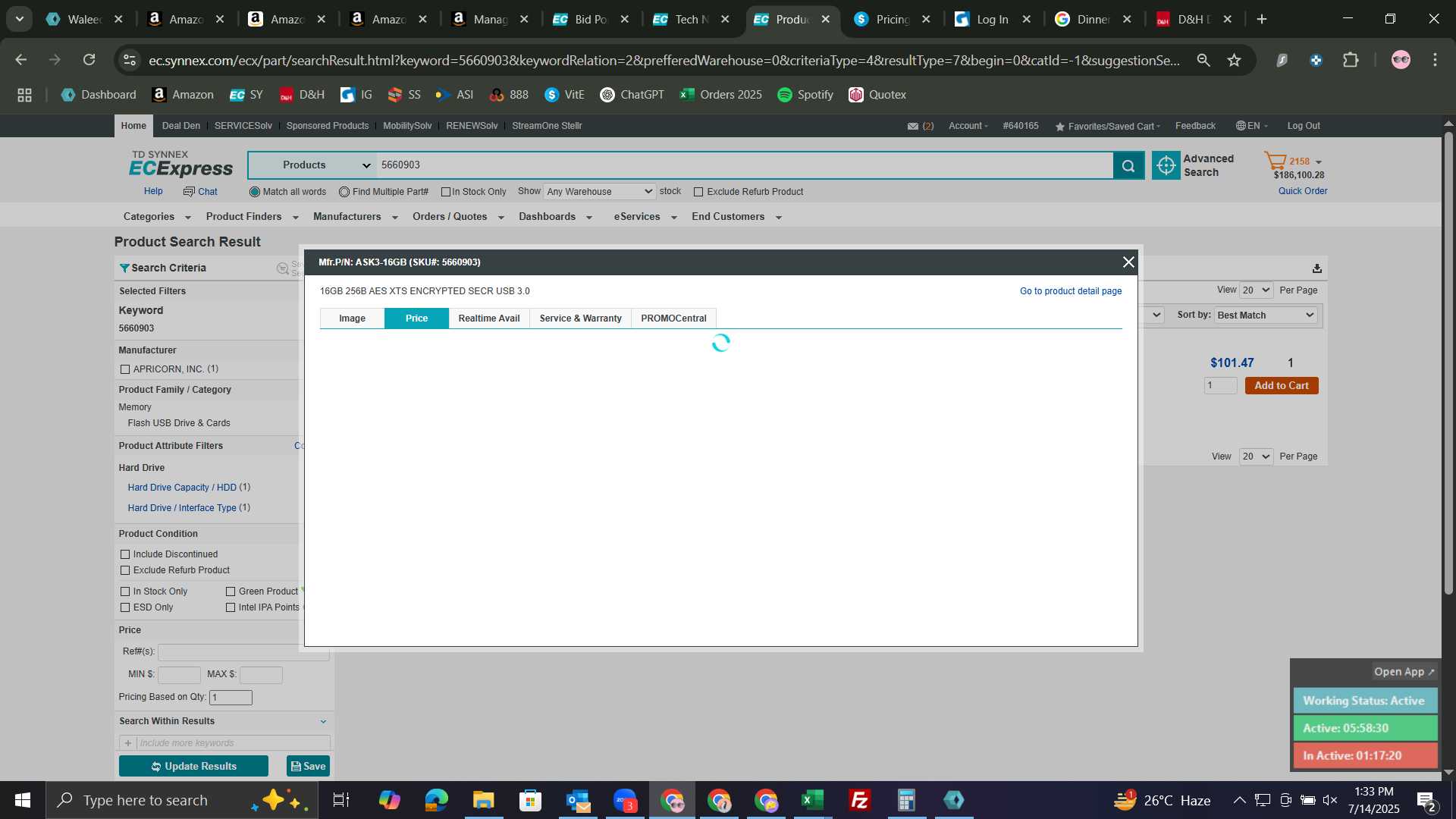Open the ChatGPT bookmark

(632, 95)
